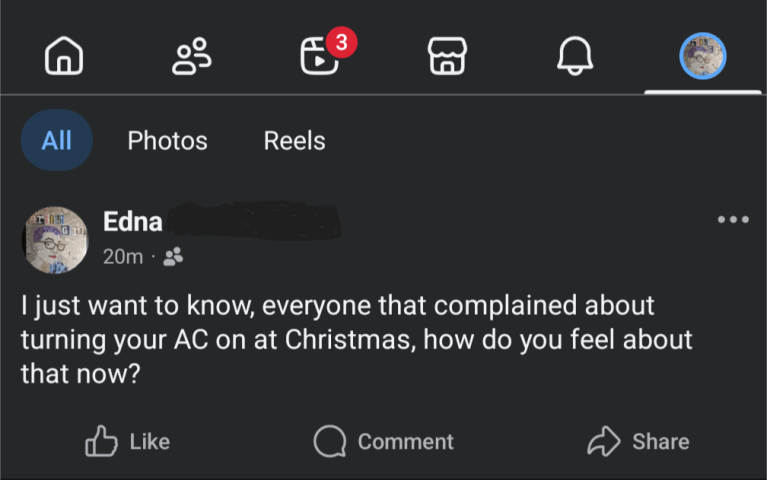Select the All filter tab
Viewport: 767px width, 480px height.
tap(56, 141)
